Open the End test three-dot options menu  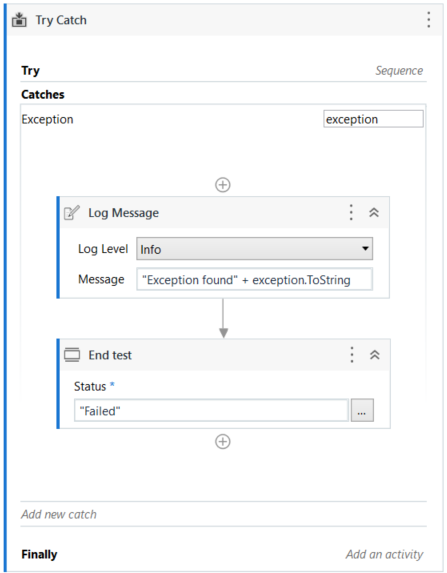click(352, 355)
